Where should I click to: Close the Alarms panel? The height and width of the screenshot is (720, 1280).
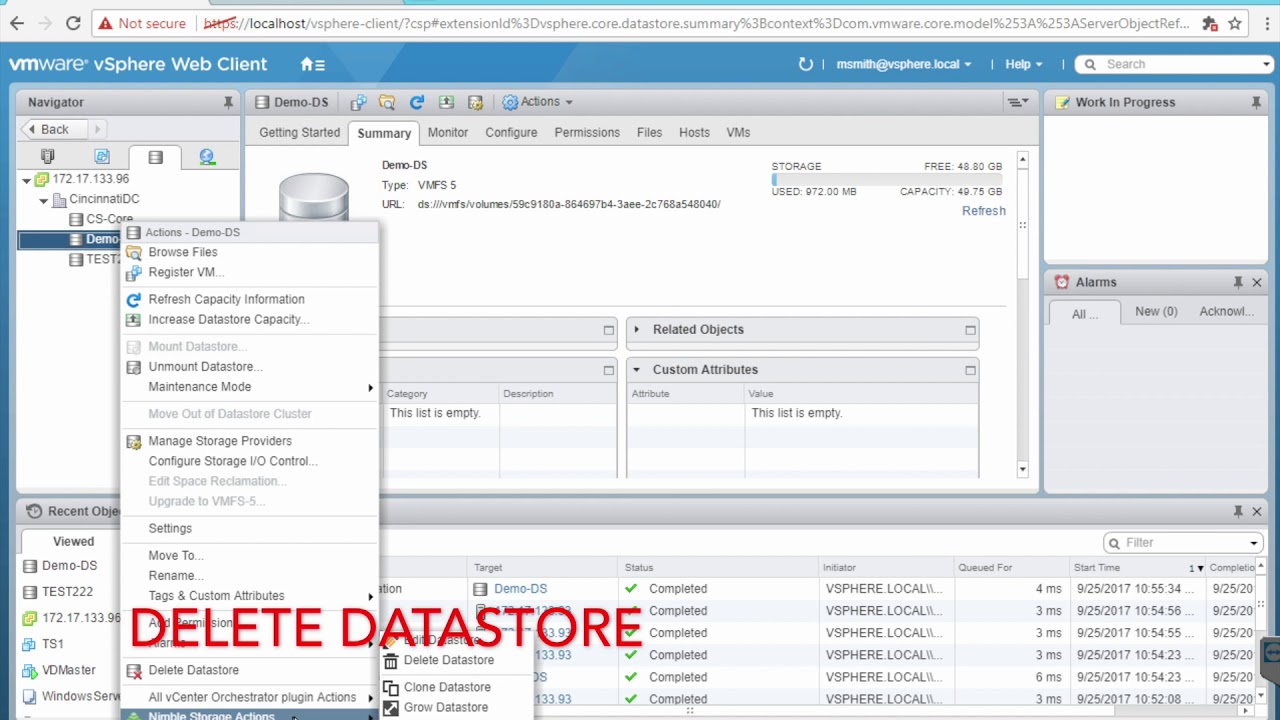1257,282
